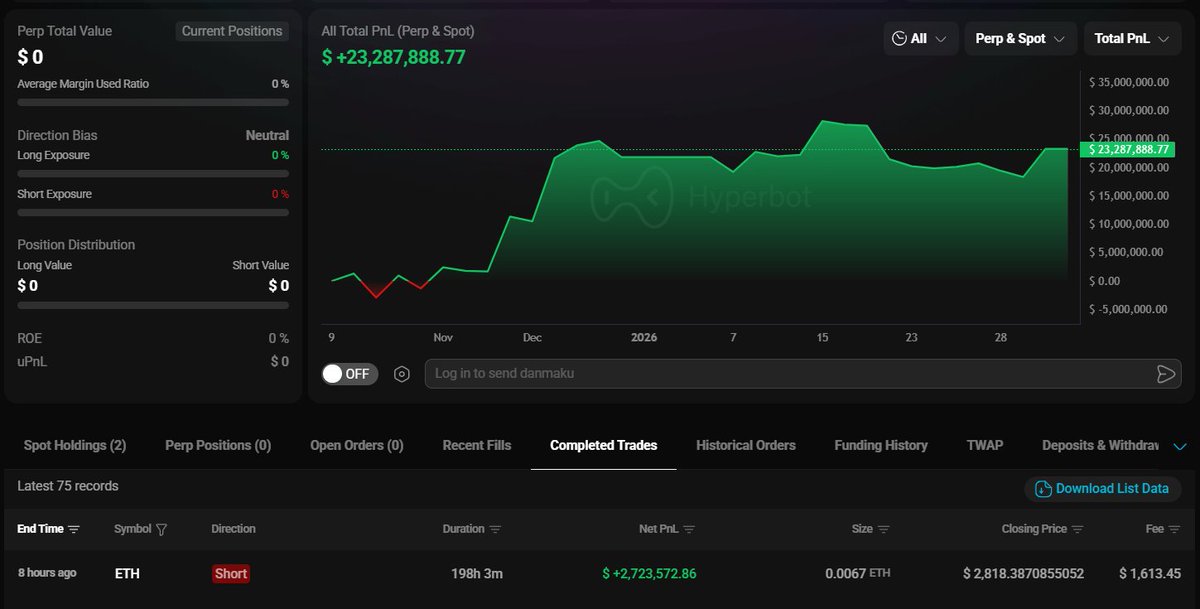Click the Current Positions button
The width and height of the screenshot is (1200, 609).
[x=232, y=31]
